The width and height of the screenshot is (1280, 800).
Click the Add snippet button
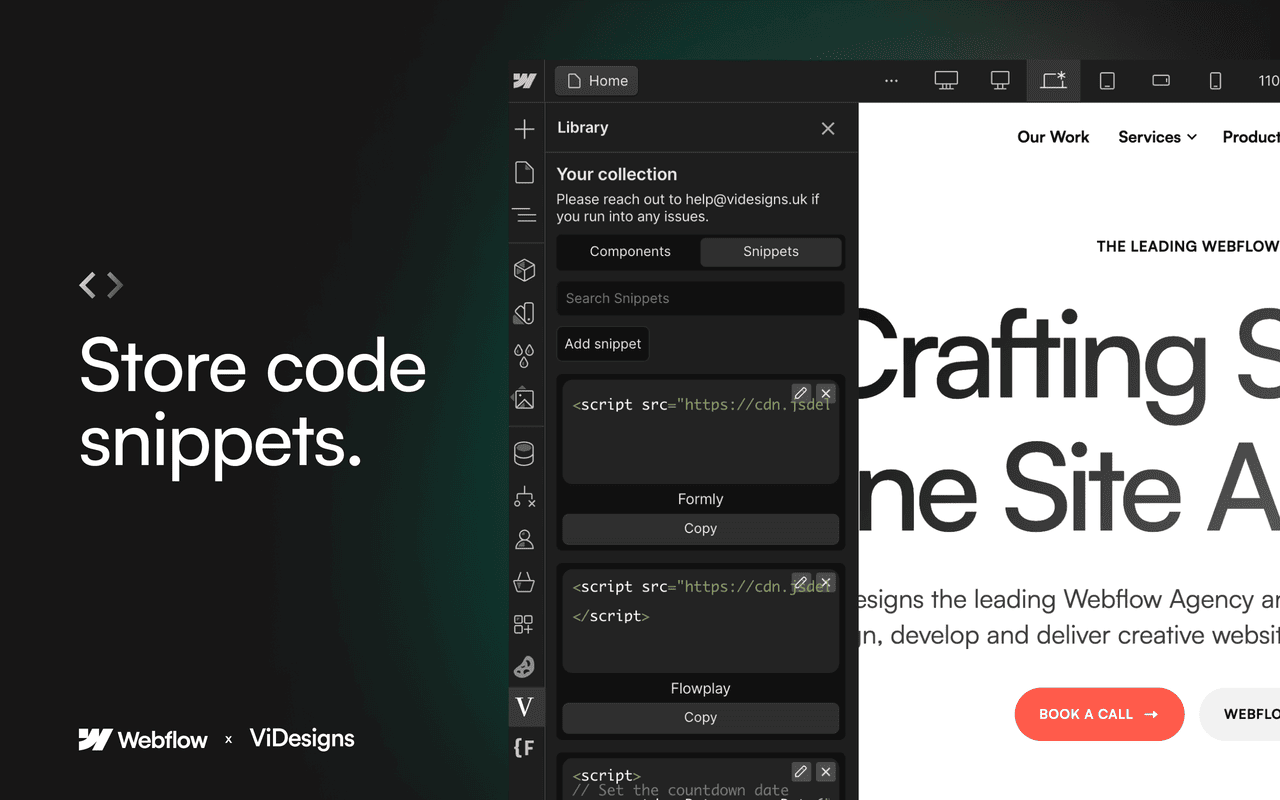[x=603, y=344]
